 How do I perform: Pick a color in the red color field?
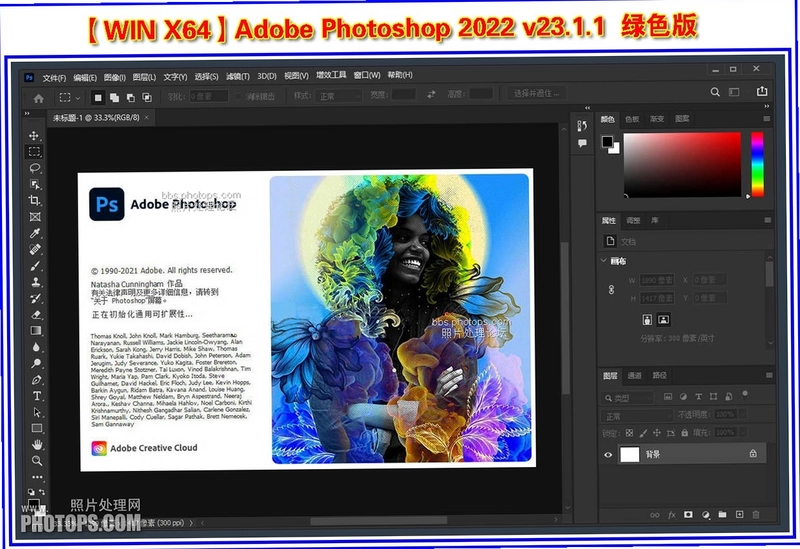[682, 164]
